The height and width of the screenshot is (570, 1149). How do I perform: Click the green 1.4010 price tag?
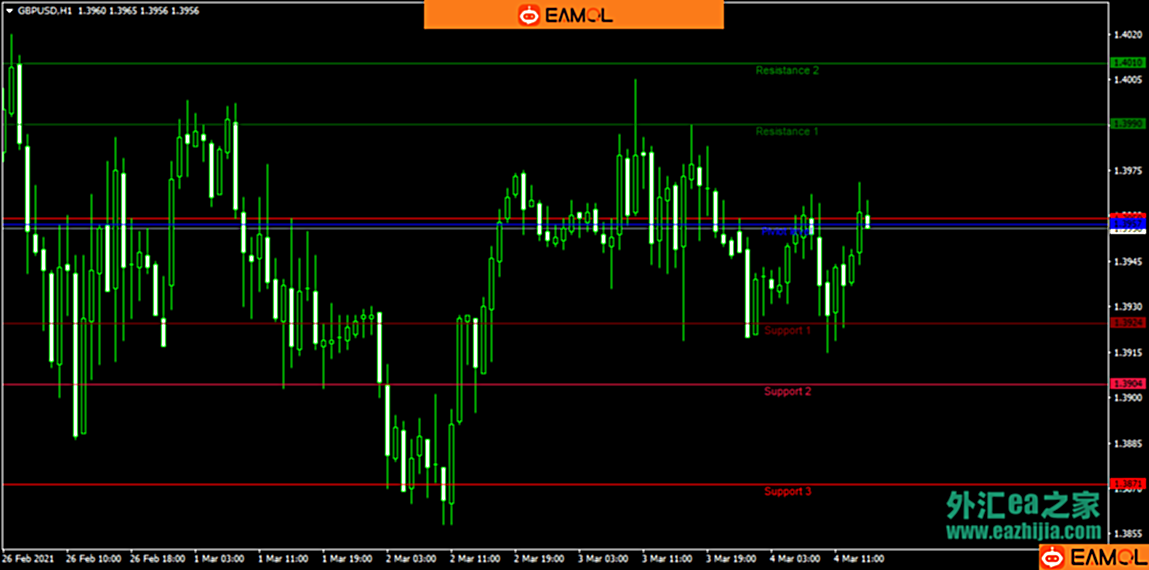click(x=1128, y=63)
